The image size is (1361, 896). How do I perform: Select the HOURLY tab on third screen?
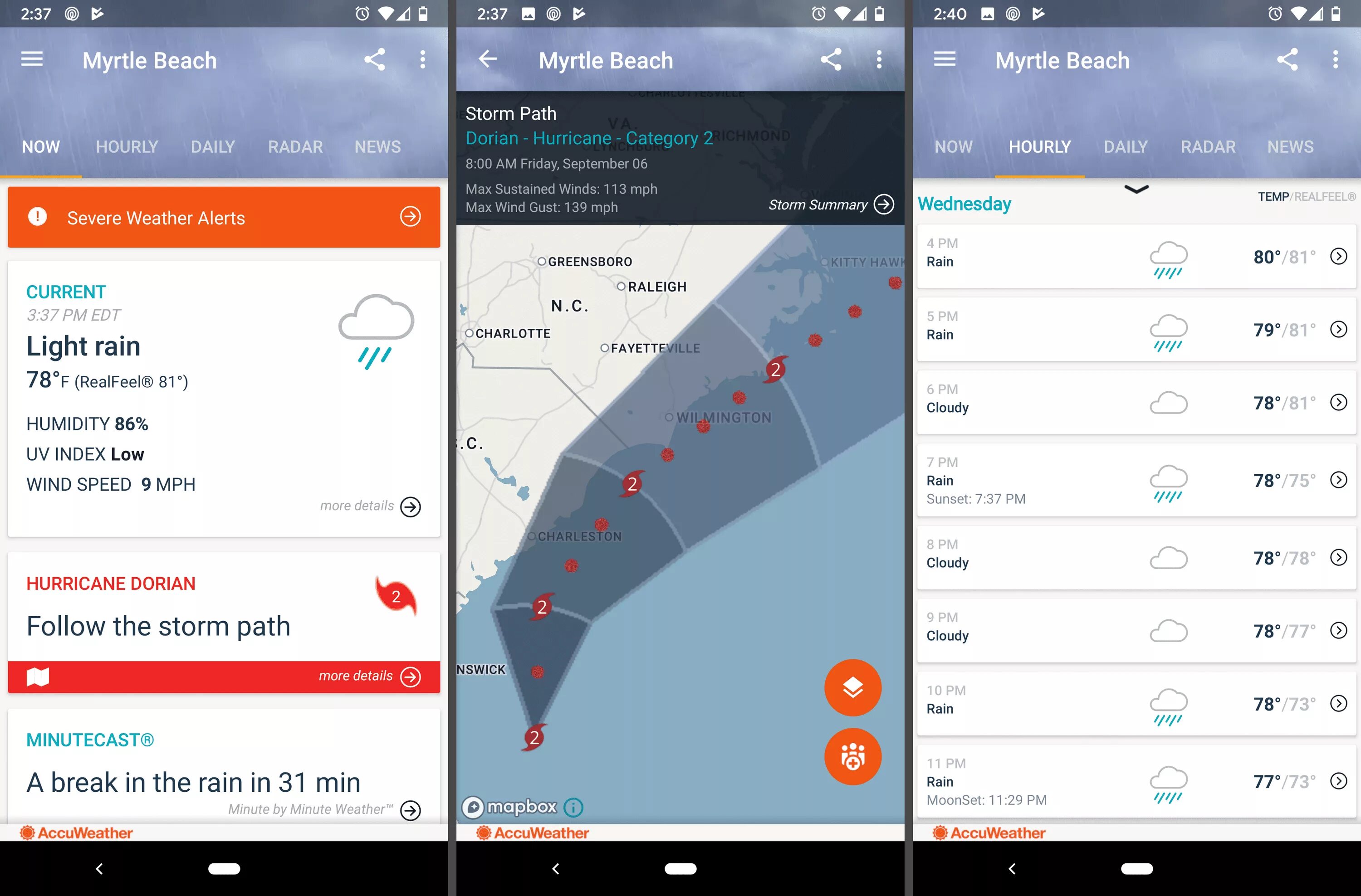click(1040, 146)
